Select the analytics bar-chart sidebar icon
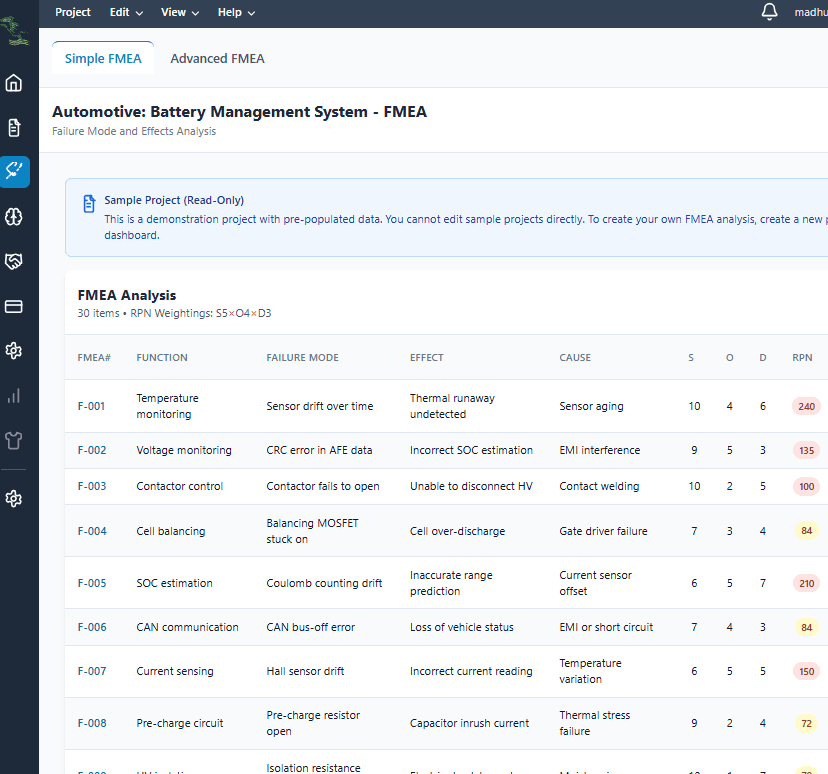The width and height of the screenshot is (828, 774). (x=13, y=395)
